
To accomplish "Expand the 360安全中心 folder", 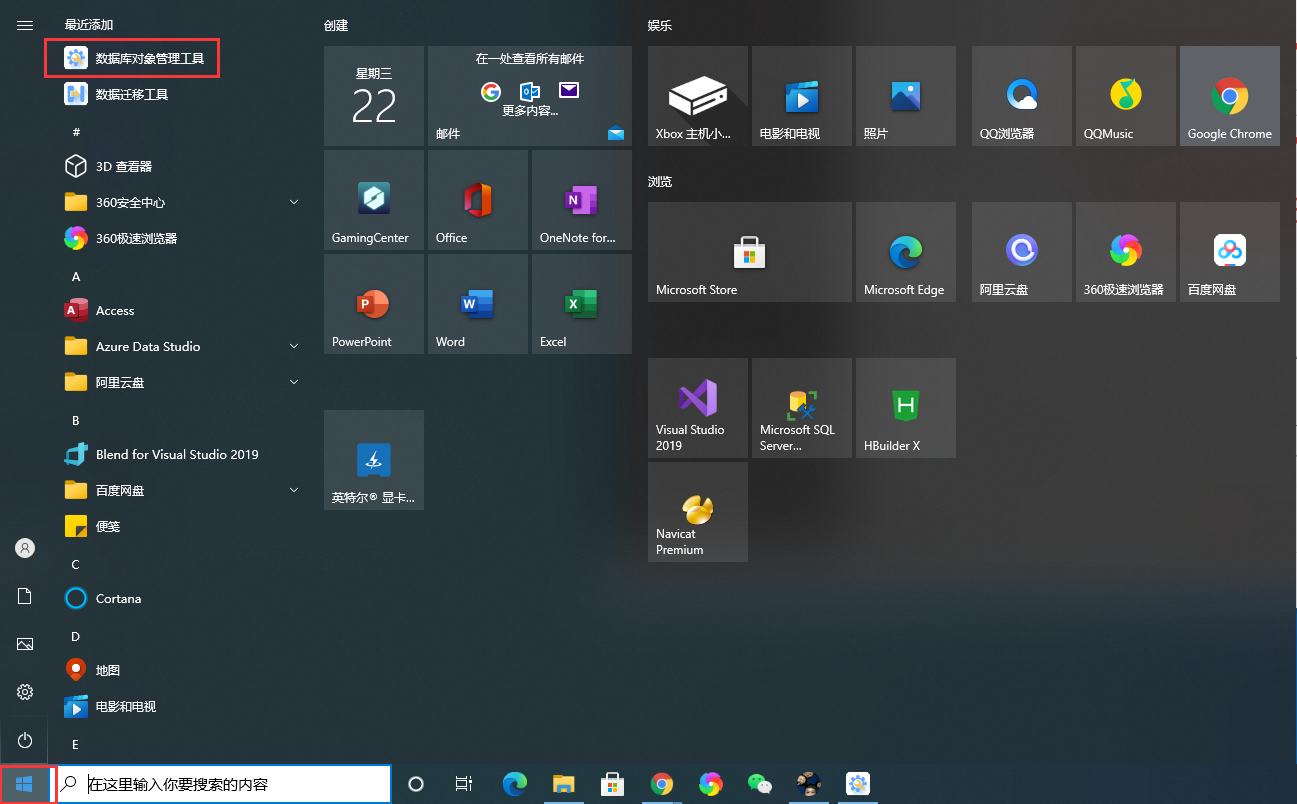I will point(293,202).
